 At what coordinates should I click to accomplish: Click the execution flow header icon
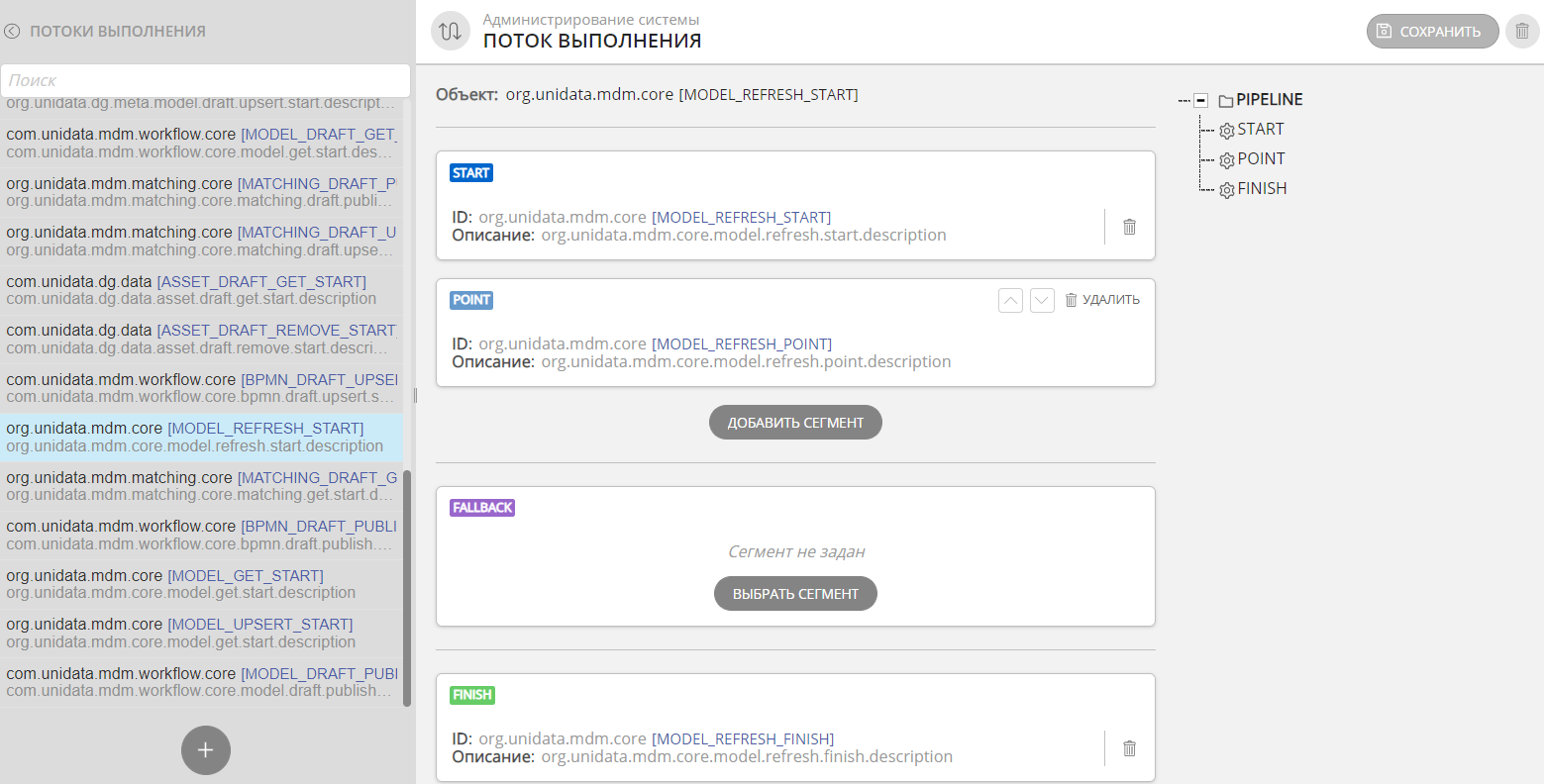click(x=451, y=31)
